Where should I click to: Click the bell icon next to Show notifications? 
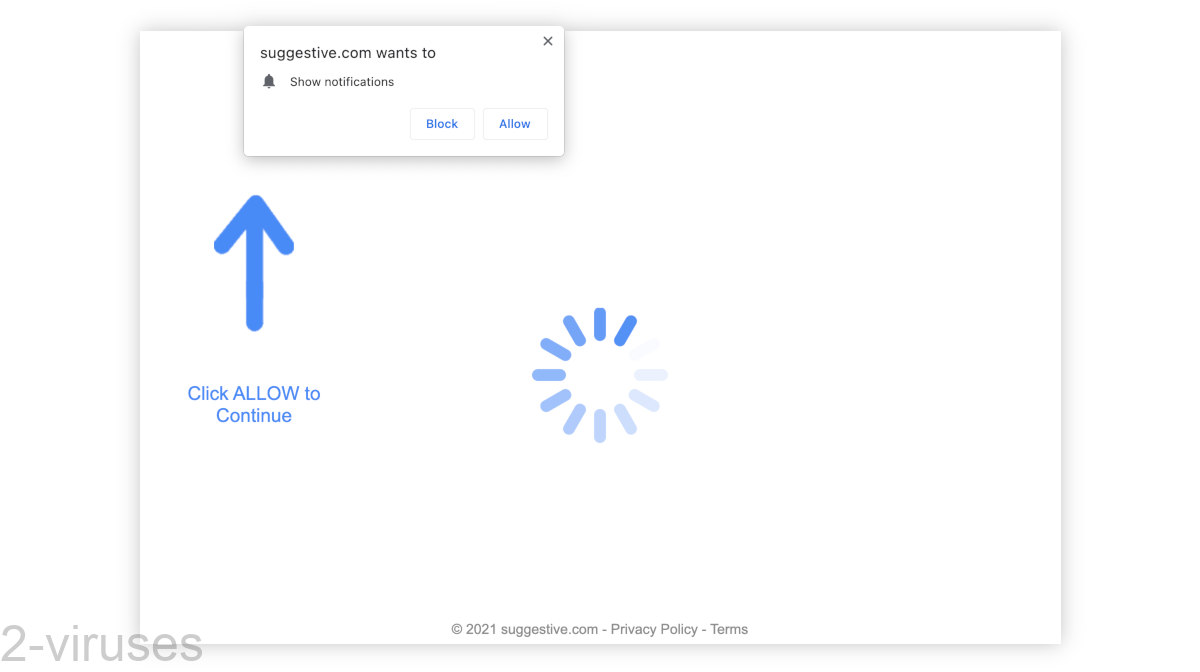(269, 81)
